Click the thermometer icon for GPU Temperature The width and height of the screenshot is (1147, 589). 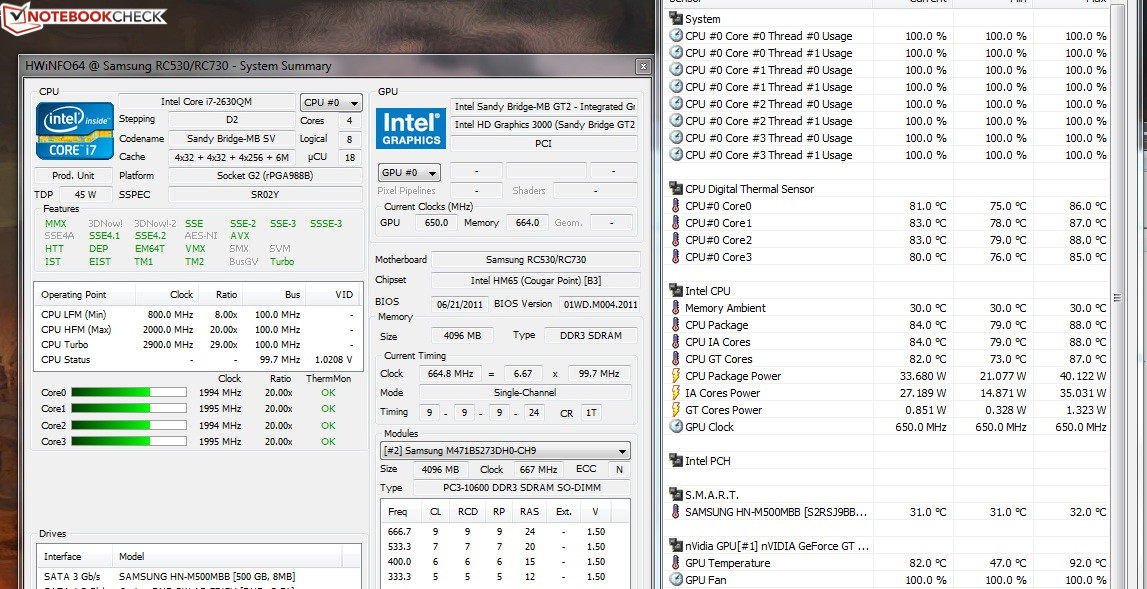pyautogui.click(x=676, y=563)
